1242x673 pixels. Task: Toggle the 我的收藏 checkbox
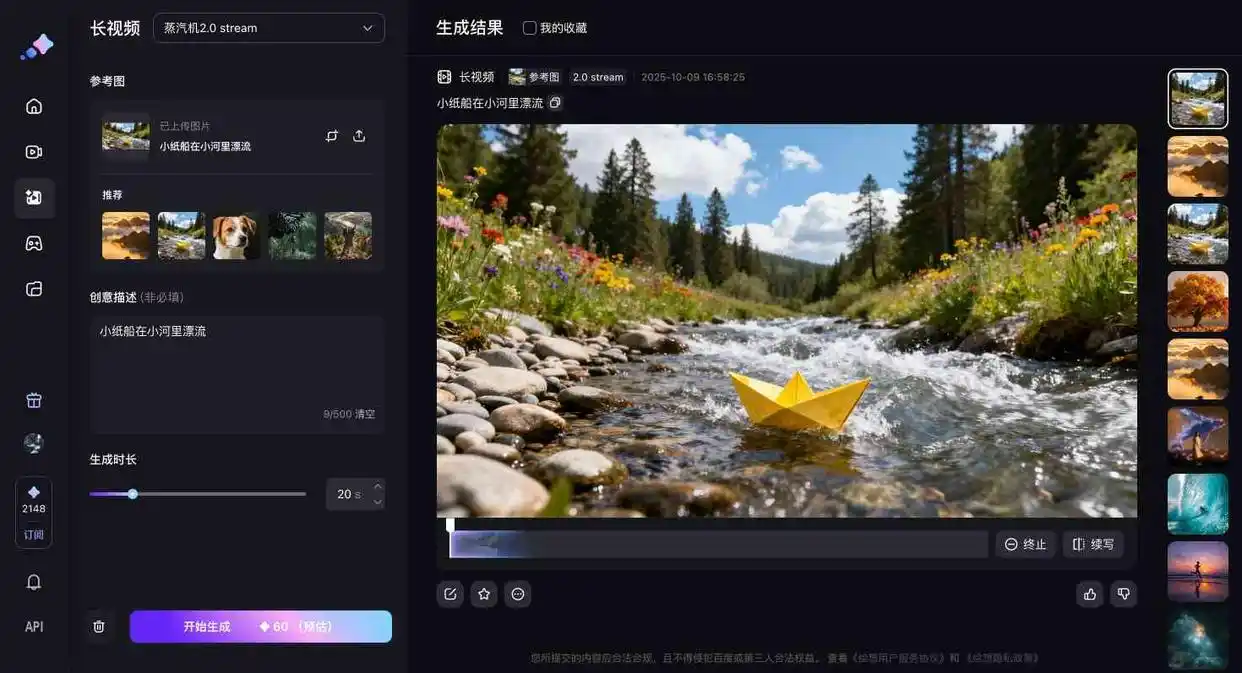(x=530, y=28)
